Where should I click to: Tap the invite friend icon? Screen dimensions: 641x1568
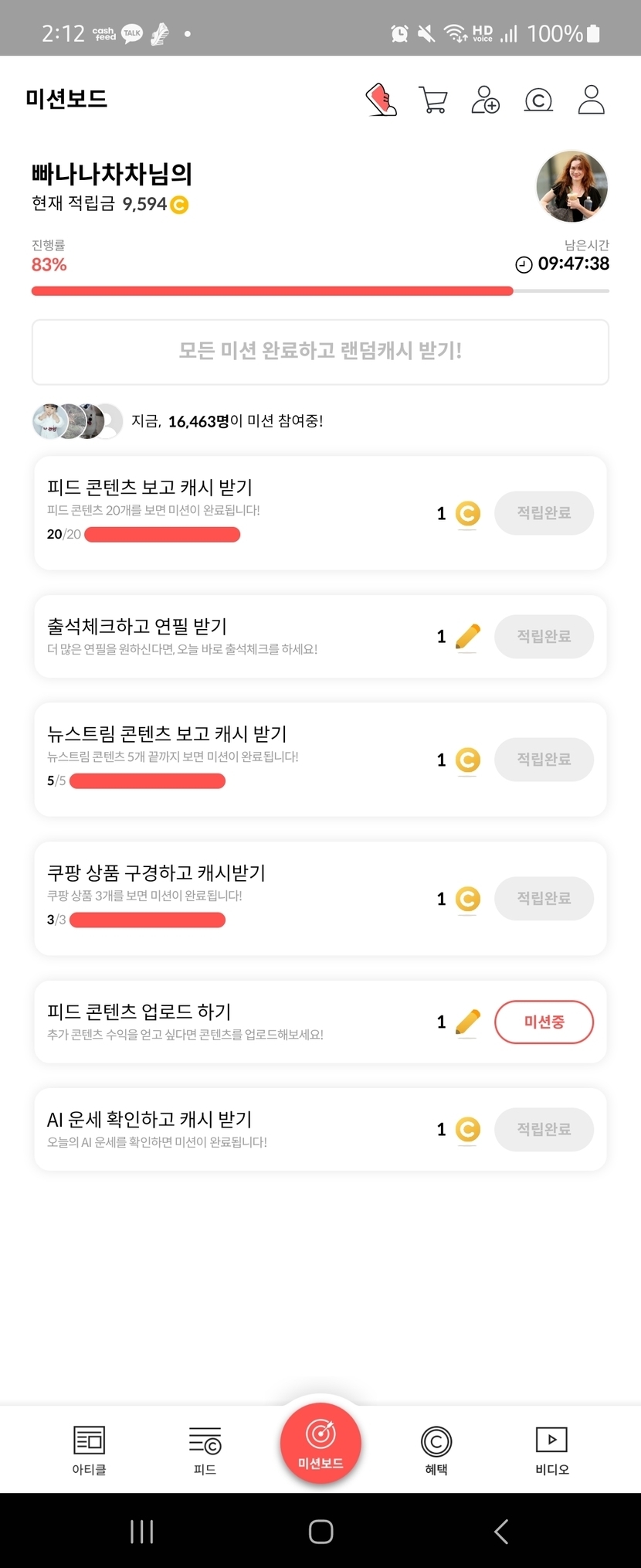coord(485,100)
